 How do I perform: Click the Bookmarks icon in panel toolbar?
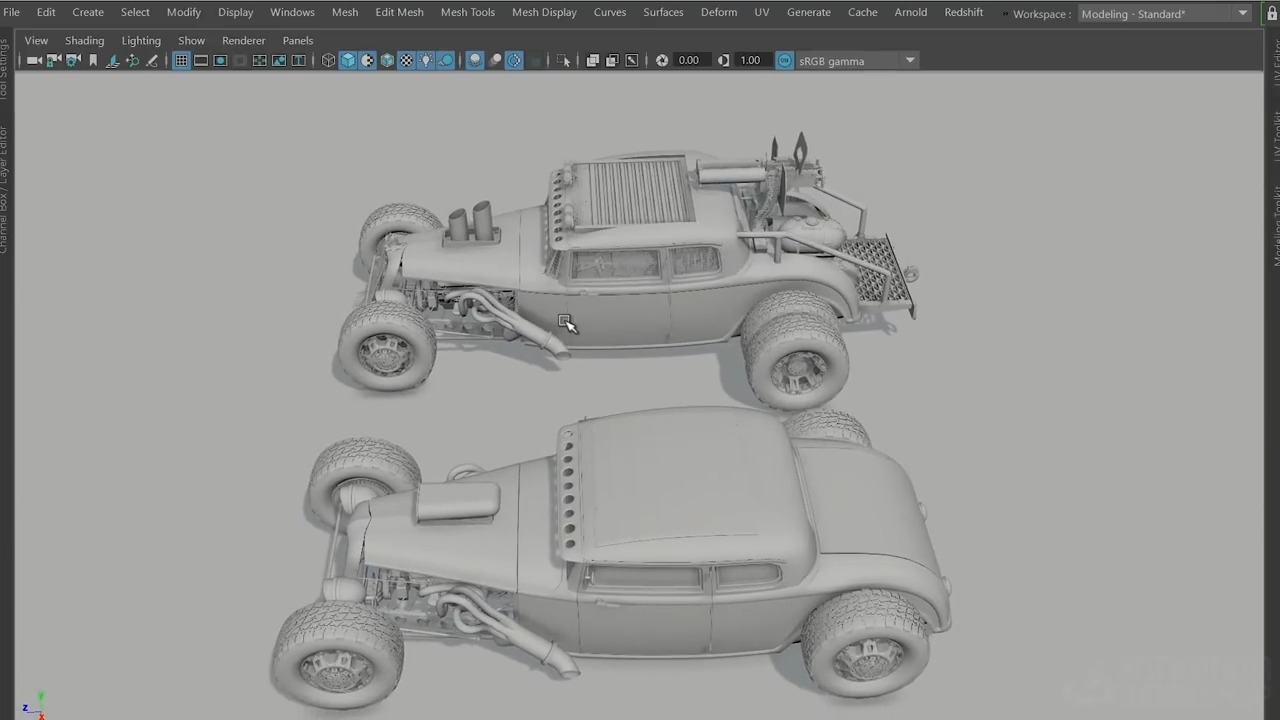coord(93,61)
